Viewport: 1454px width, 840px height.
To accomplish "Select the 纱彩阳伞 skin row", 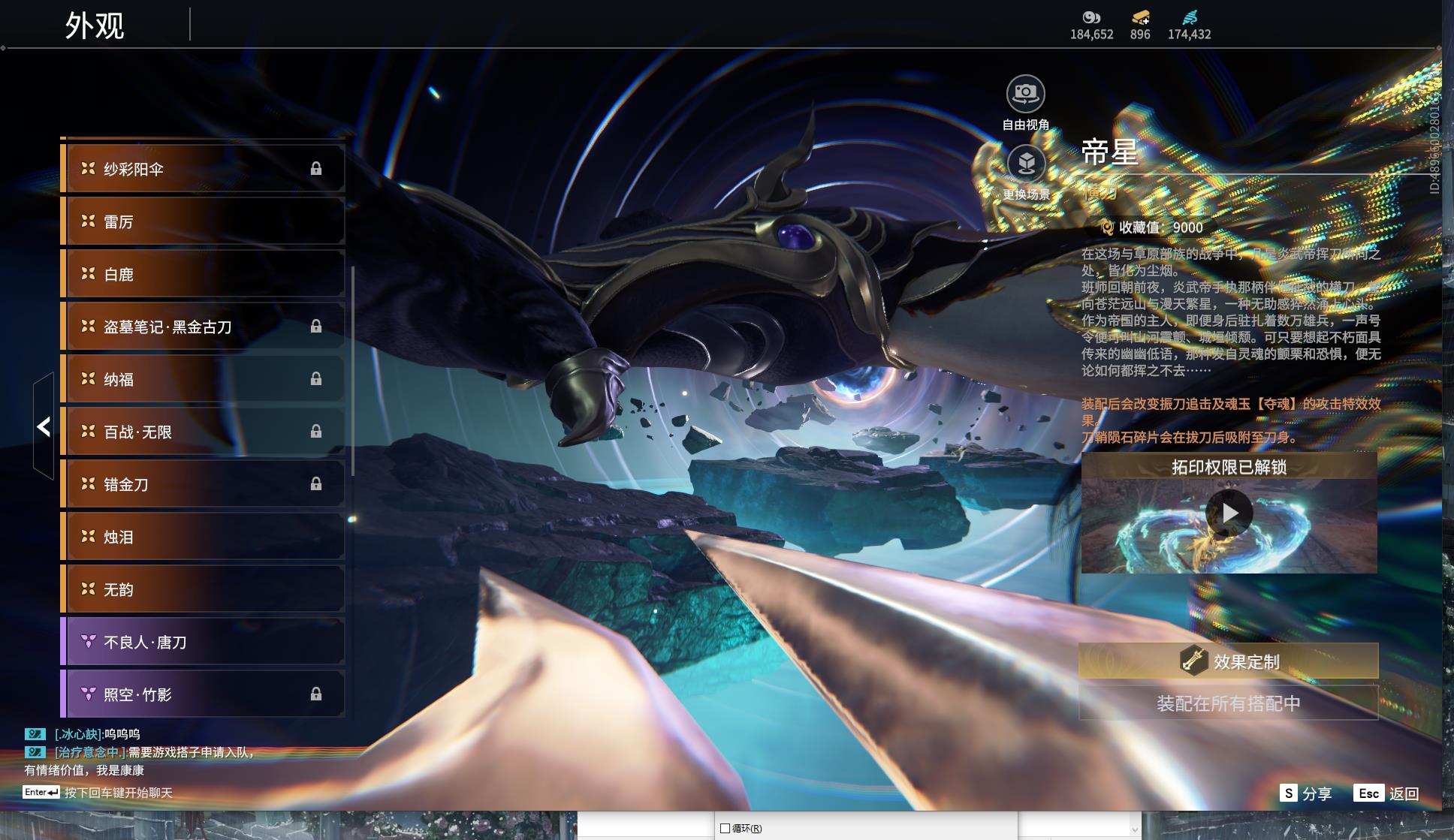I will click(x=203, y=169).
